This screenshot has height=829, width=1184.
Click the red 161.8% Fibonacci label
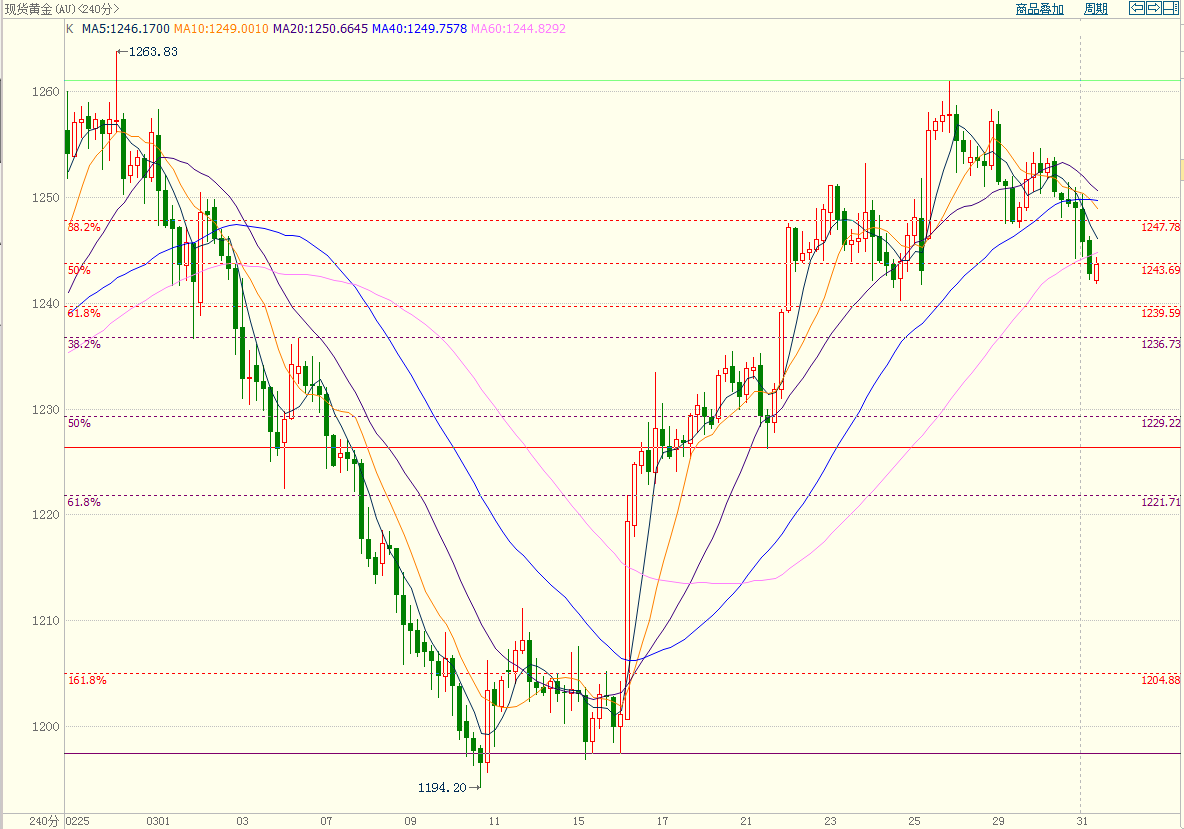pyautogui.click(x=87, y=680)
